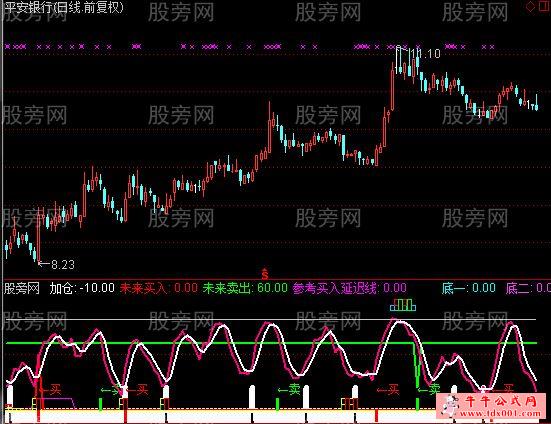551x424 pixels.
Task: Click the 加仓: -10.00 indicator value
Action: pyautogui.click(x=82, y=288)
